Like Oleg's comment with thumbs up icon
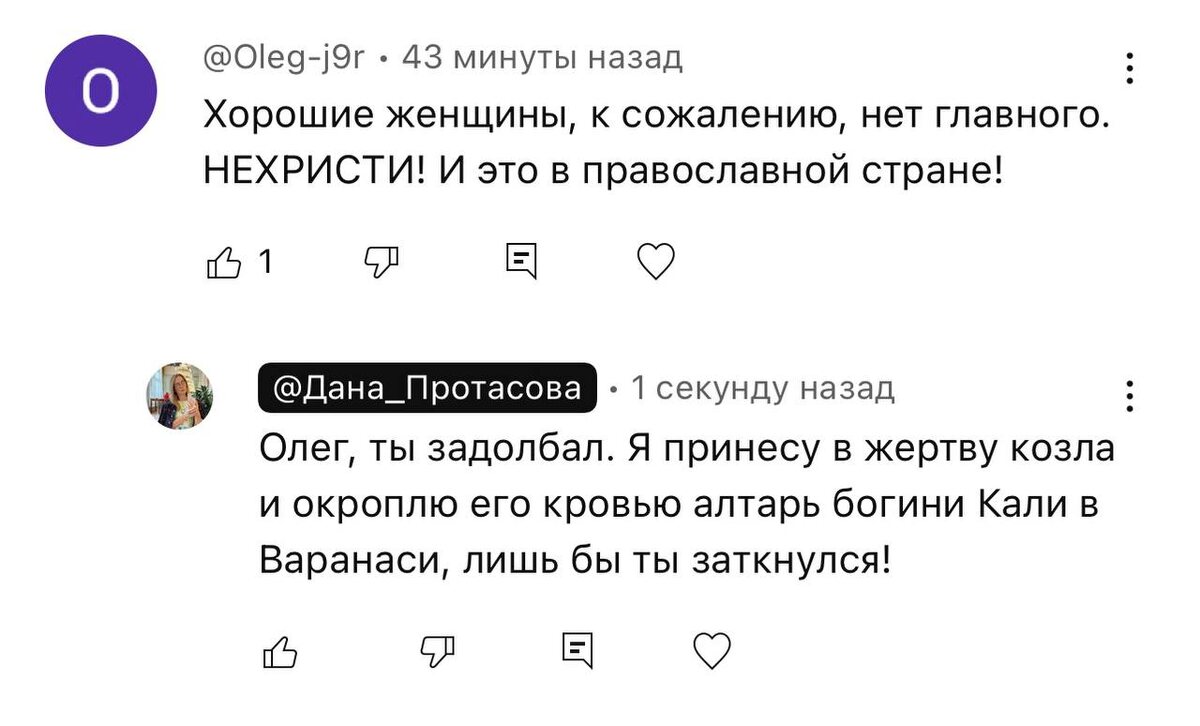The image size is (1200, 726). tap(225, 262)
